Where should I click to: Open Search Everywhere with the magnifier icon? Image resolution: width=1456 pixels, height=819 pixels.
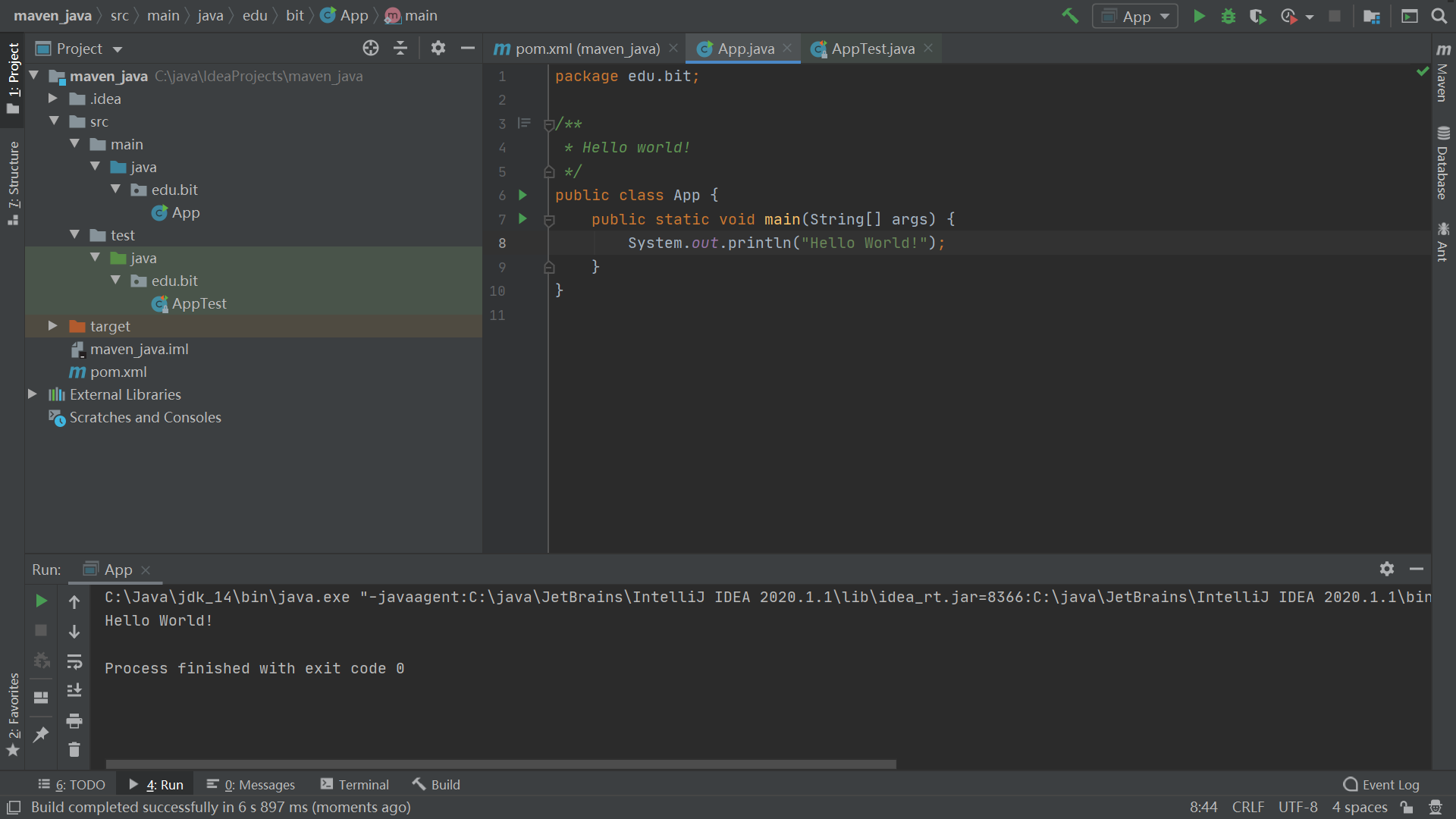click(x=1439, y=15)
